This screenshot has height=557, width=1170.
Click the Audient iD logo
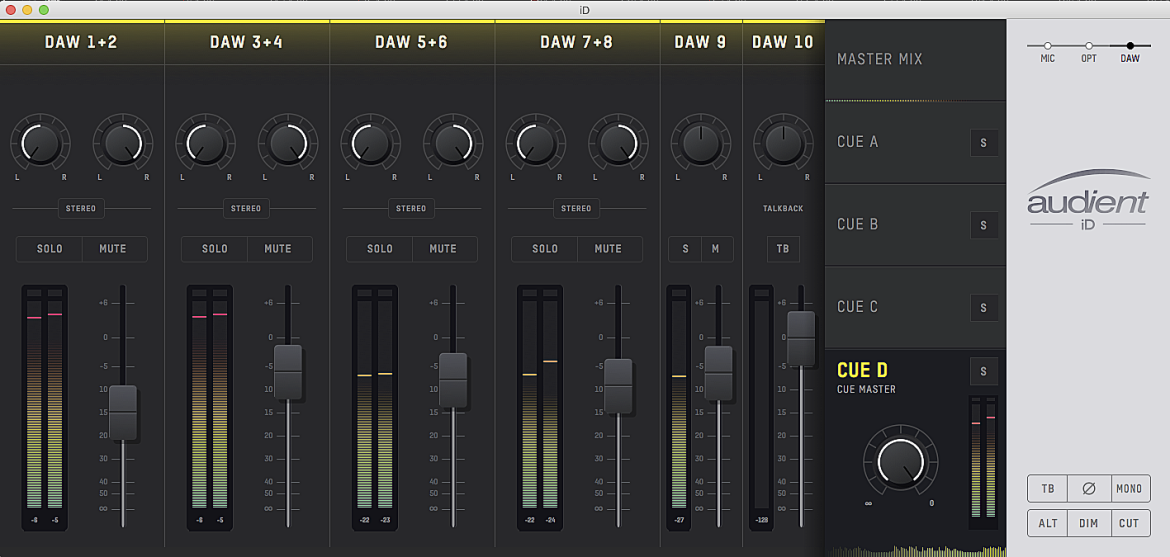pyautogui.click(x=1089, y=199)
